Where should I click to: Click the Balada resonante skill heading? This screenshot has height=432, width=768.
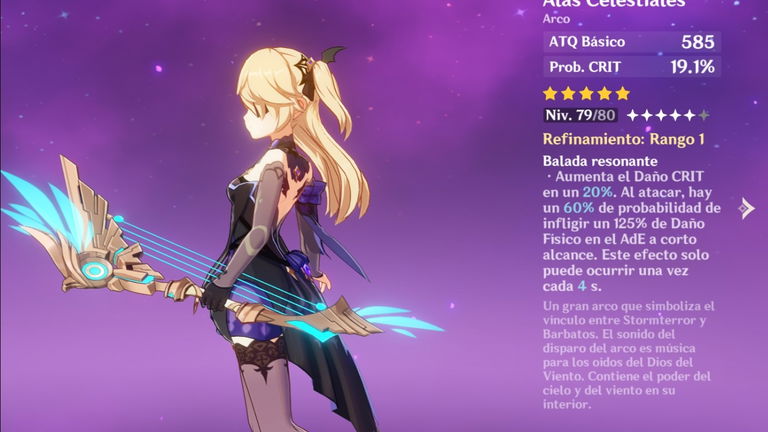pyautogui.click(x=600, y=161)
